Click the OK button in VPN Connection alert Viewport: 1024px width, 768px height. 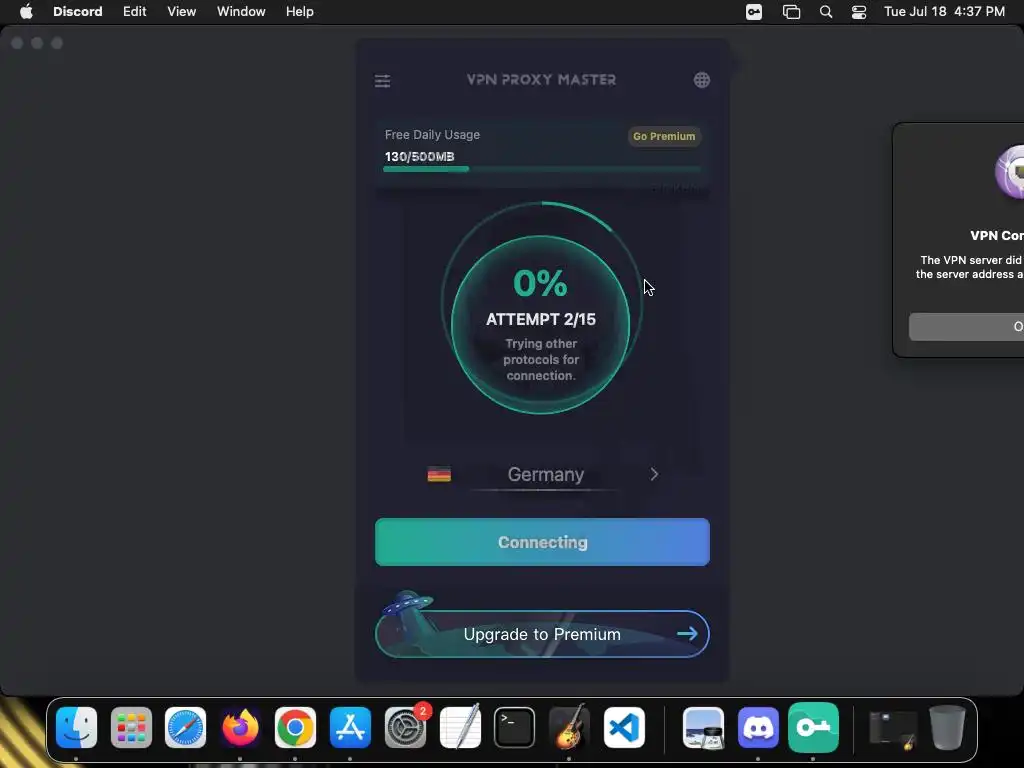pos(967,327)
